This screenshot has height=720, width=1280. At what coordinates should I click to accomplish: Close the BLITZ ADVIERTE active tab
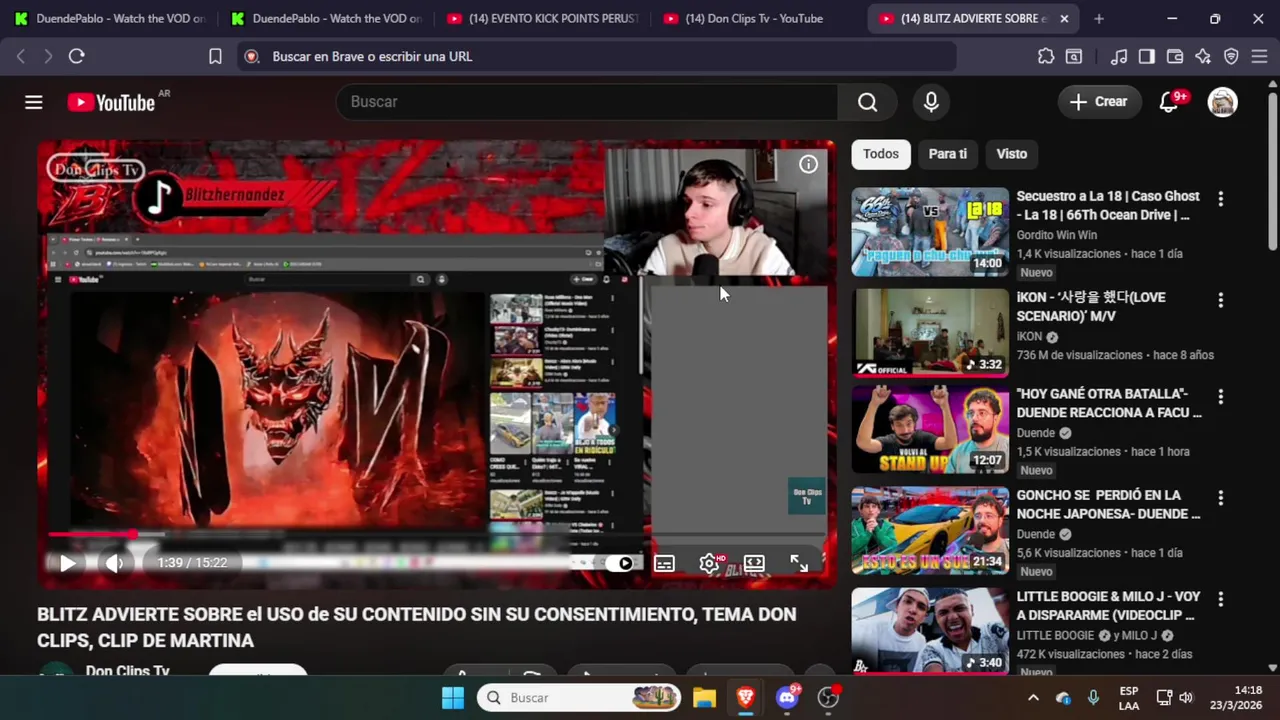click(x=1064, y=19)
